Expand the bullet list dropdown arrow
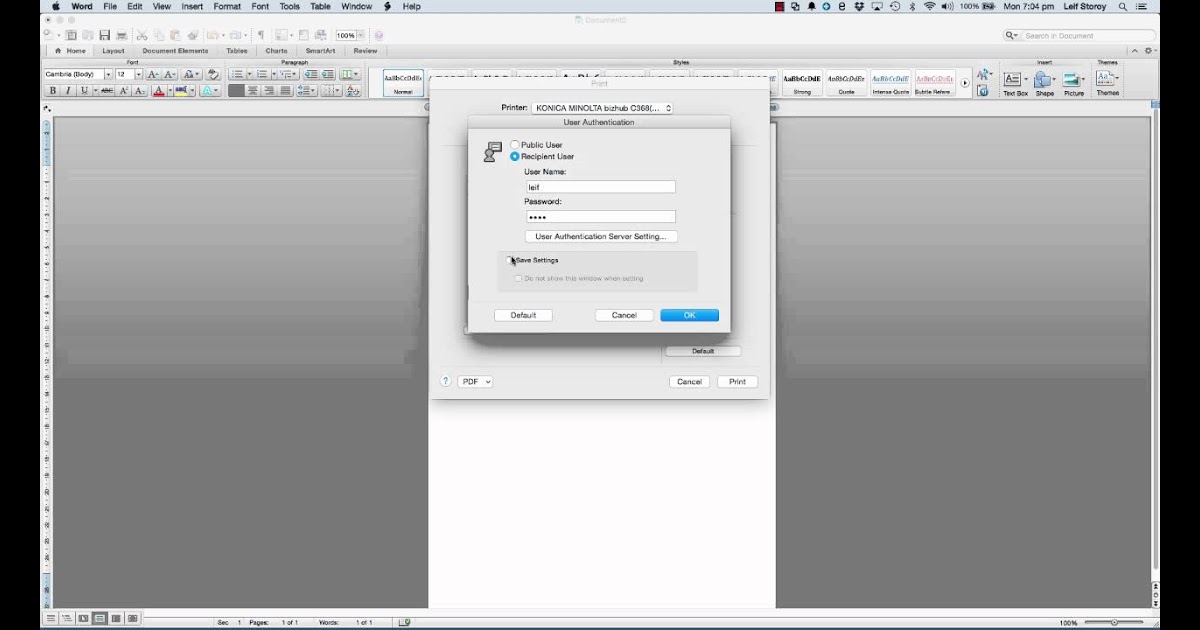 tap(249, 74)
